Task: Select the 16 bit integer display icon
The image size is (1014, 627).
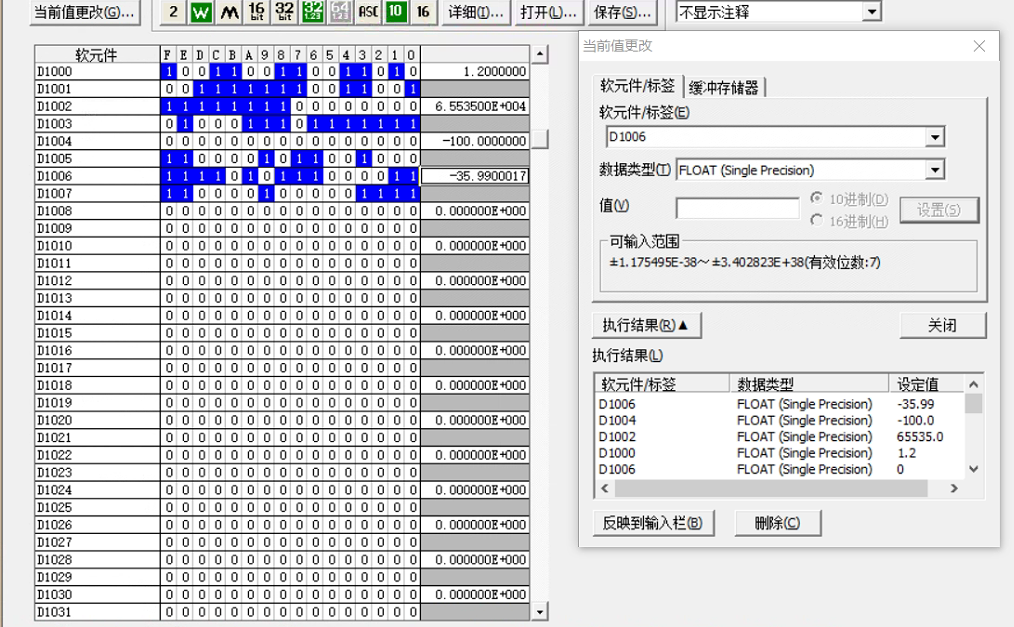Action: (257, 13)
